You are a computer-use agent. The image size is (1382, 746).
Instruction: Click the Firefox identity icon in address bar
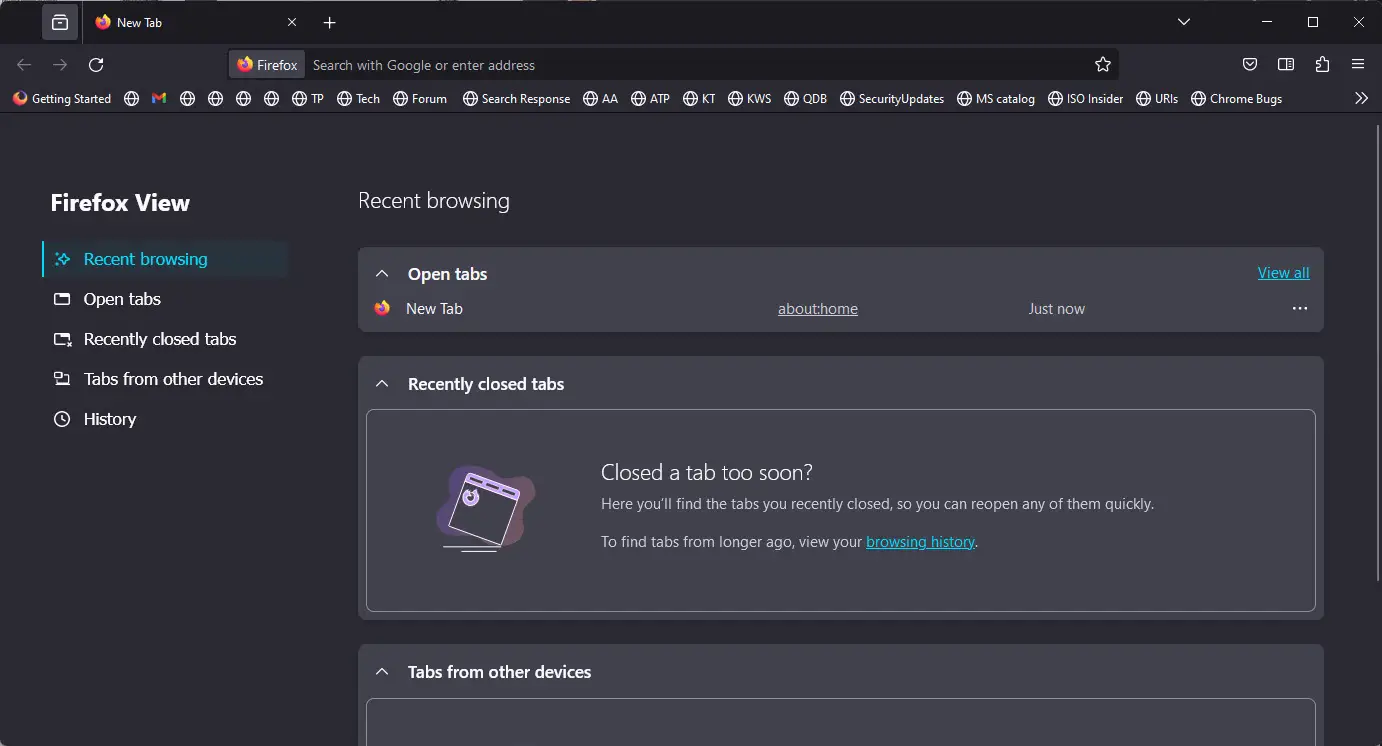[x=267, y=65]
